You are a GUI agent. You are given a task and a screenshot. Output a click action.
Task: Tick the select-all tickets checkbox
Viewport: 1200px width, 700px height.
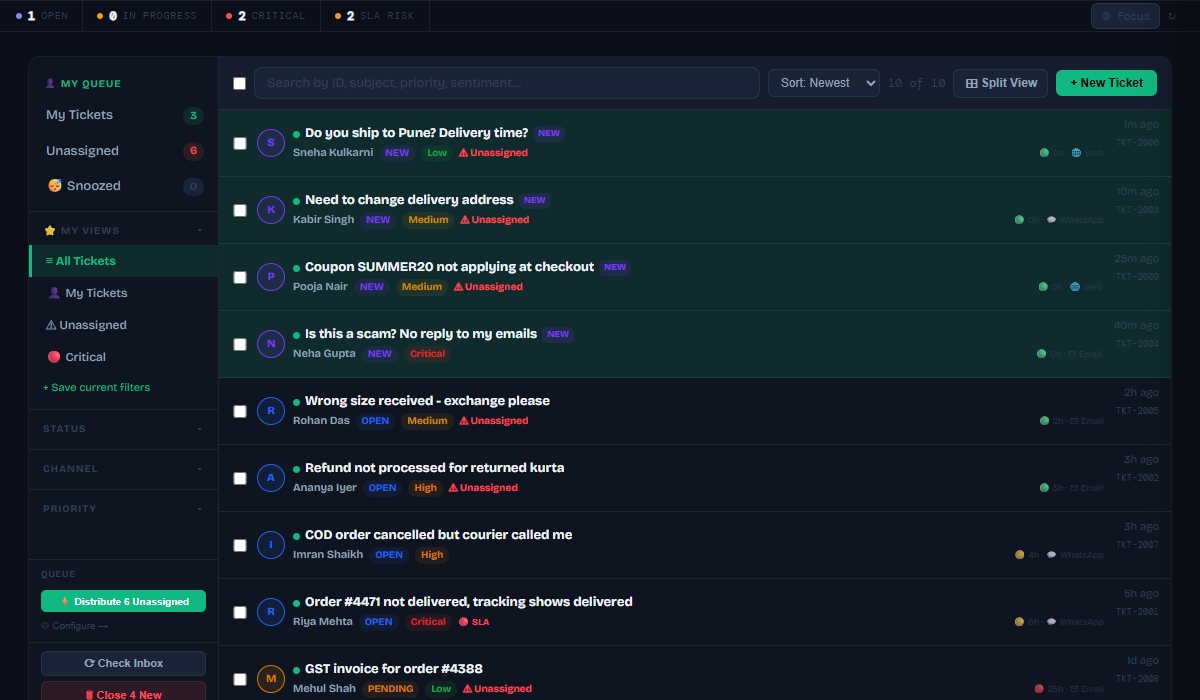(x=240, y=83)
